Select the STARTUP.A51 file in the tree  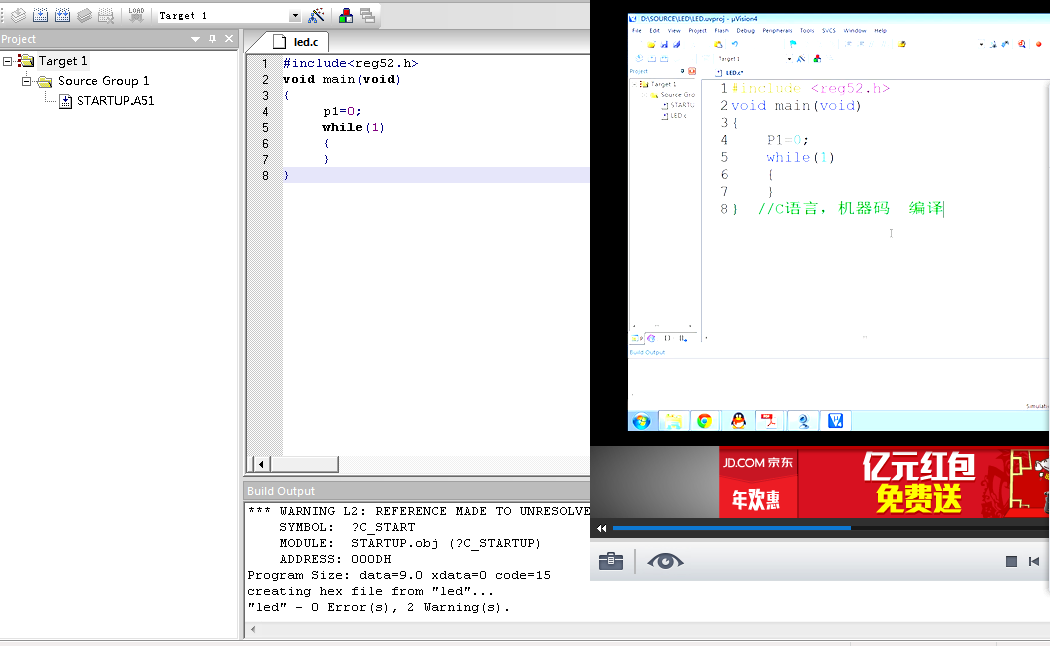click(115, 100)
